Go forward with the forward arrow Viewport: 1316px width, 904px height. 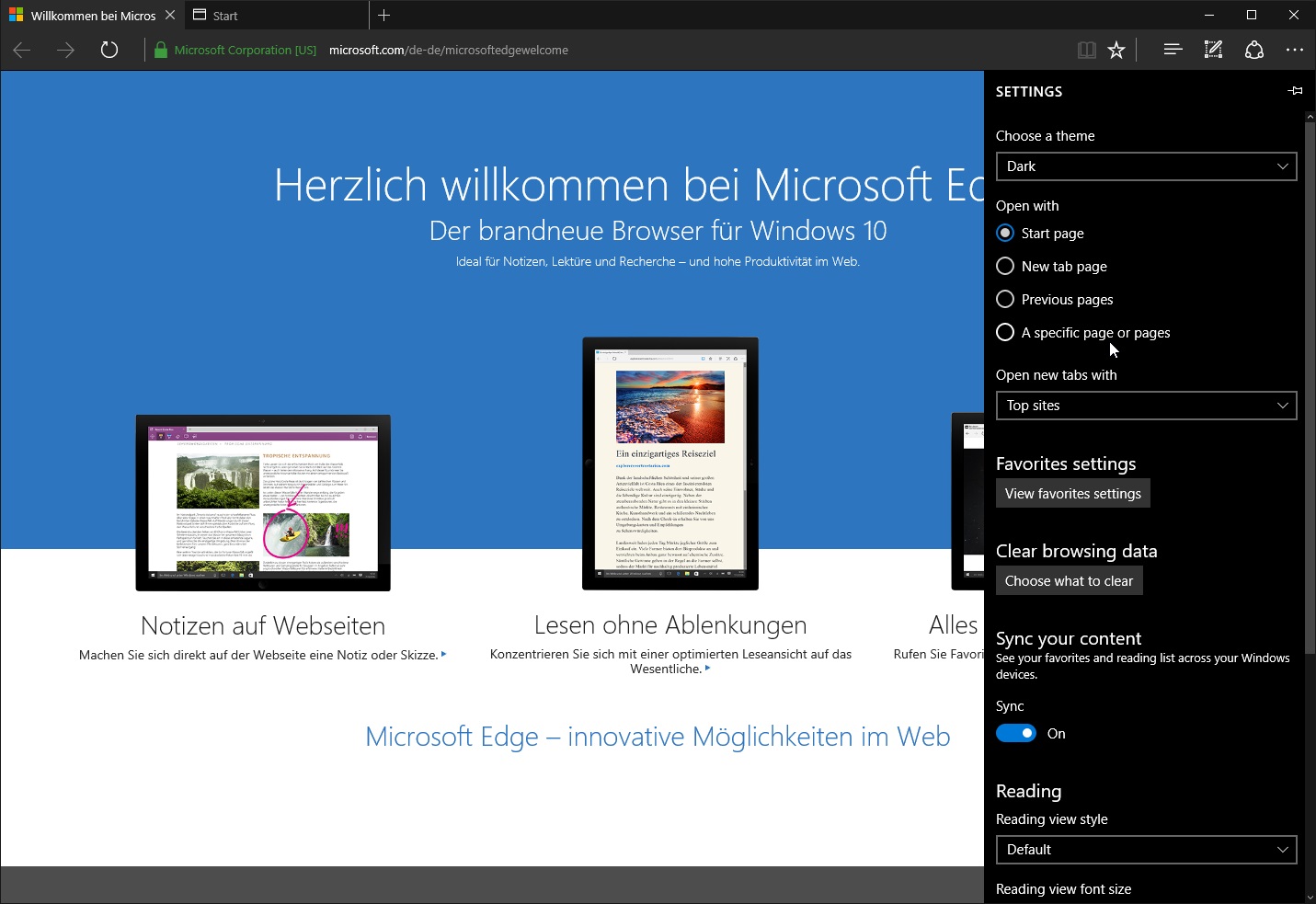pos(65,50)
